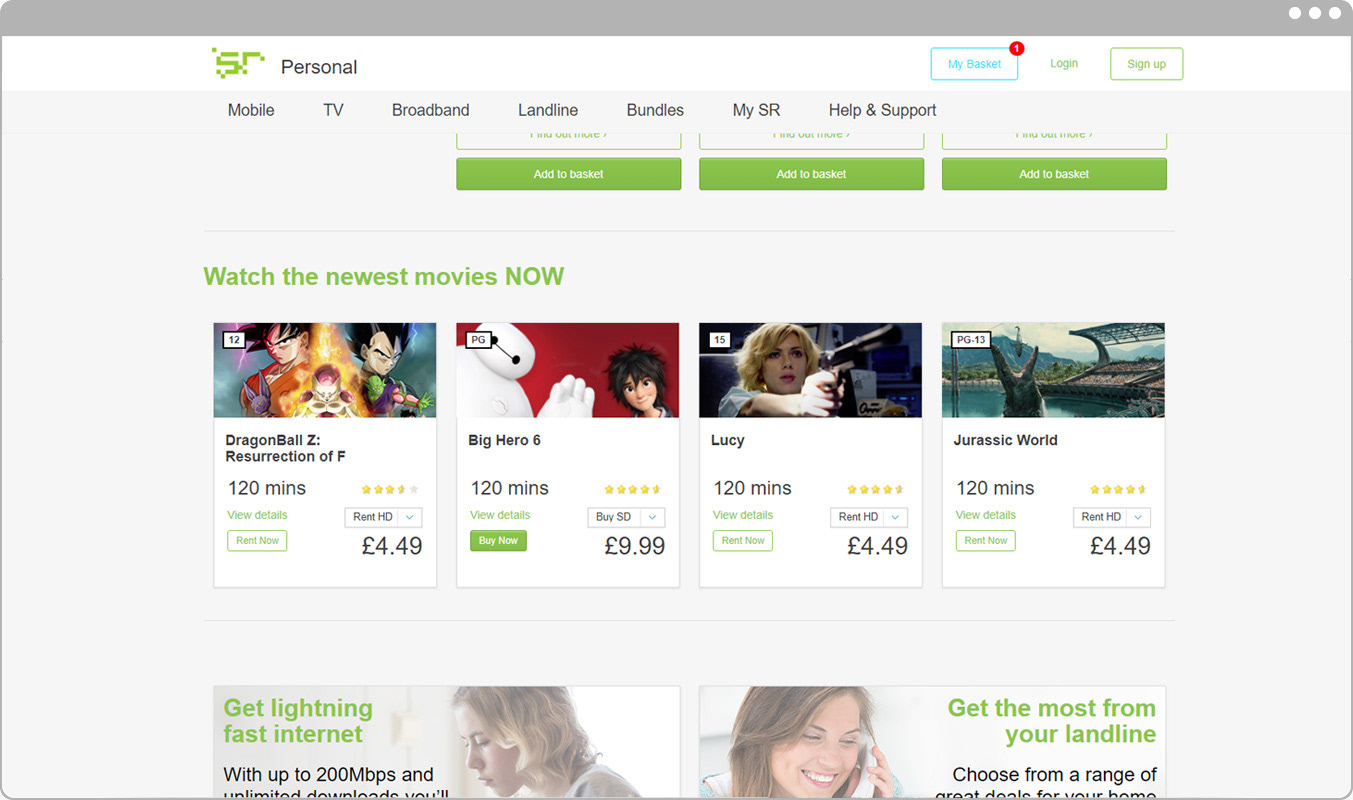Click the Sign up button

(x=1146, y=64)
